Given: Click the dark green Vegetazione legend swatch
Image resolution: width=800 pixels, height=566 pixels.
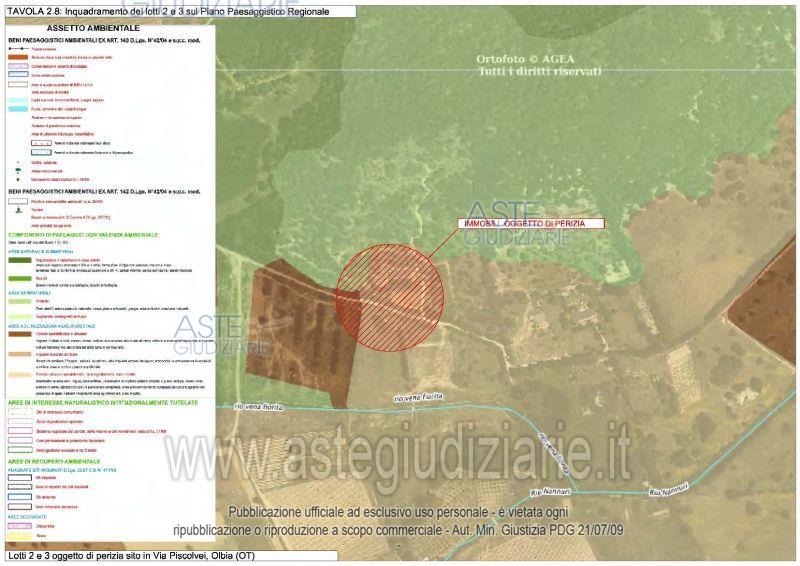Looking at the screenshot, I should click(x=20, y=260).
